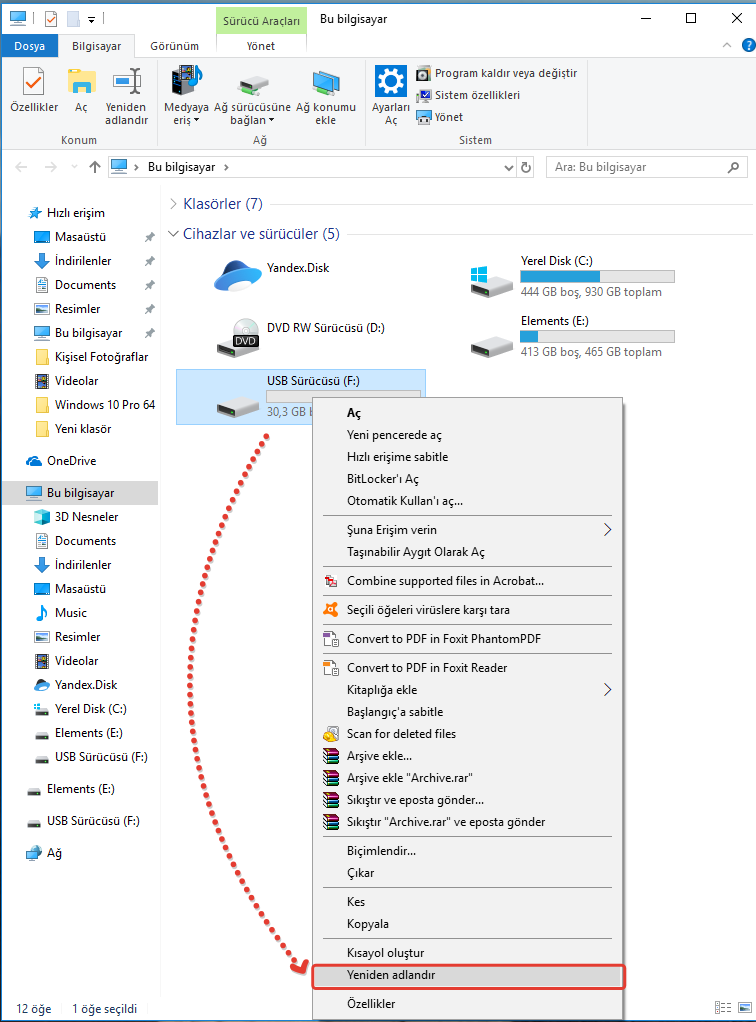Open the Görünüm ribbon tab

tap(174, 46)
